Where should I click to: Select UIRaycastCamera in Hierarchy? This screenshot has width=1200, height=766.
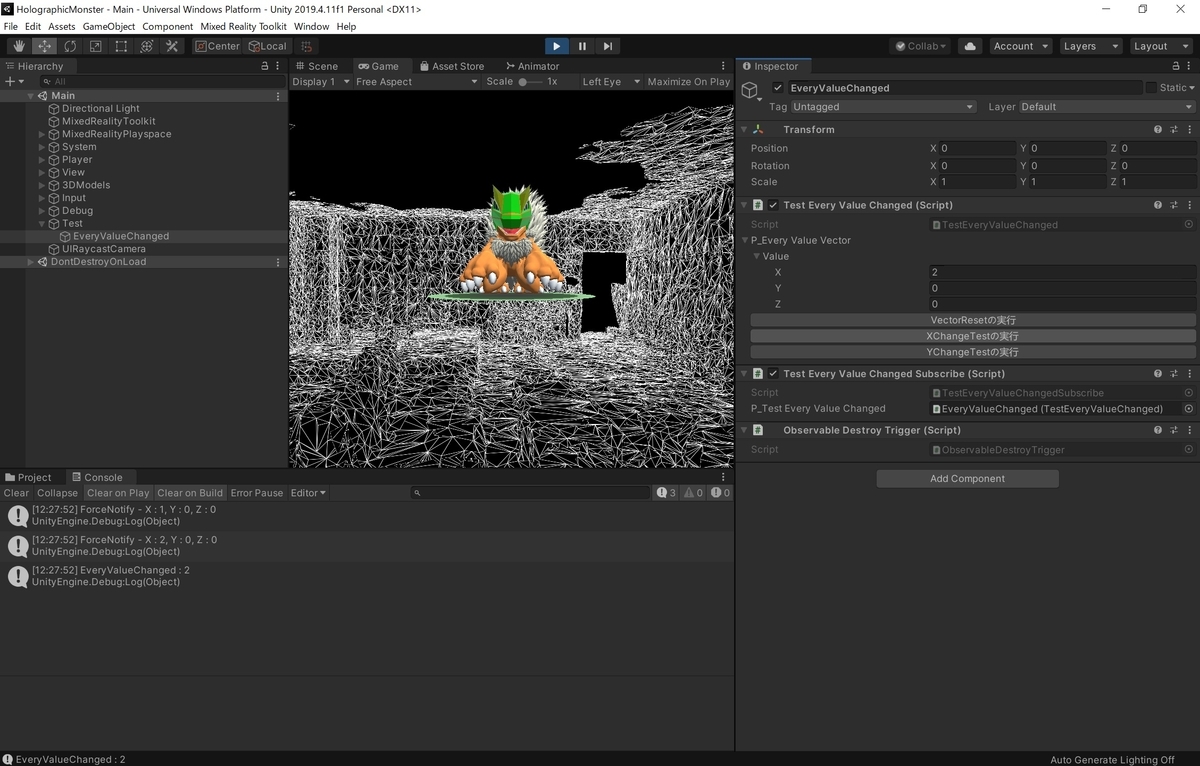click(104, 249)
